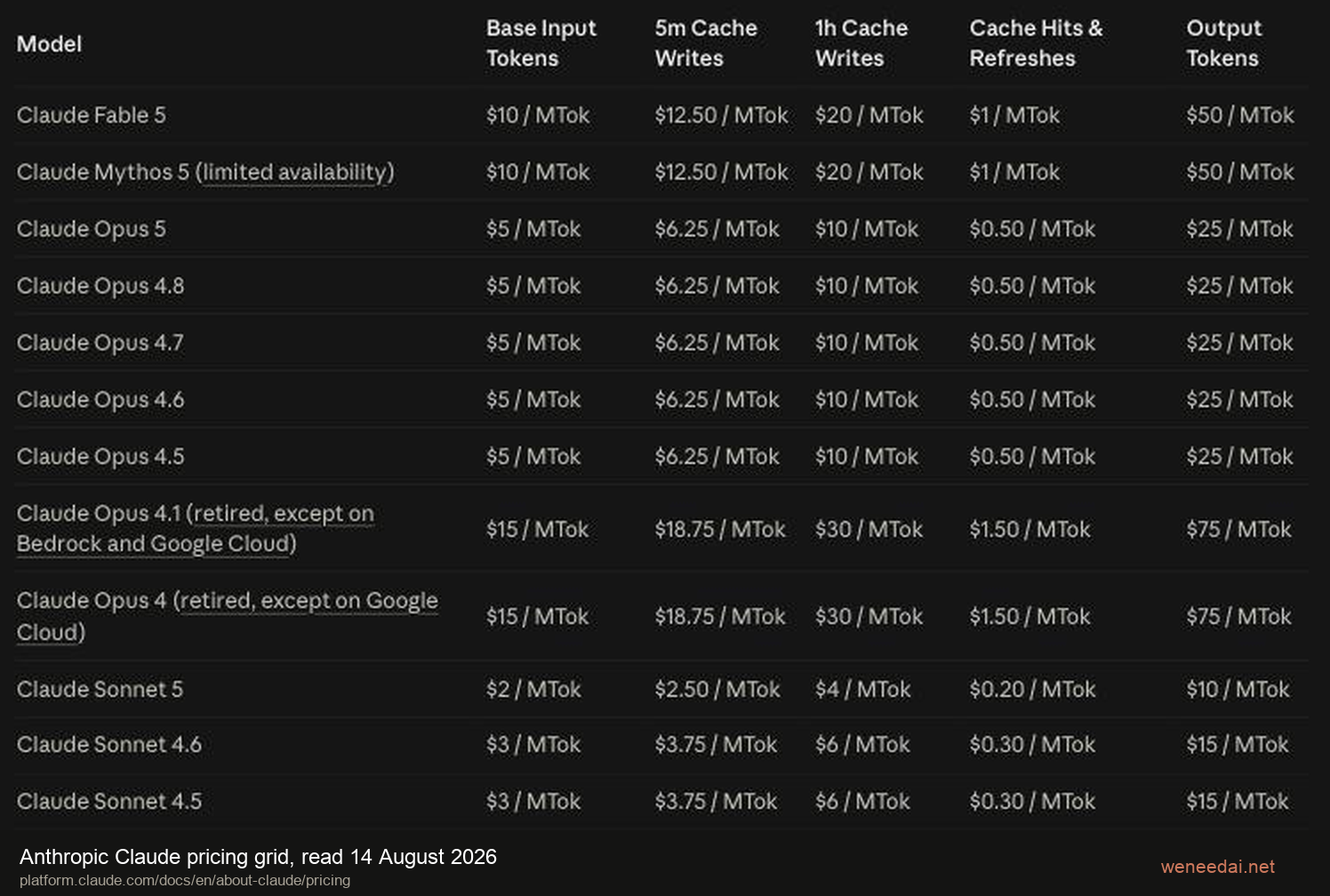The image size is (1330, 896).
Task: Click the 1h Cache Writes column header
Action: click(x=861, y=43)
